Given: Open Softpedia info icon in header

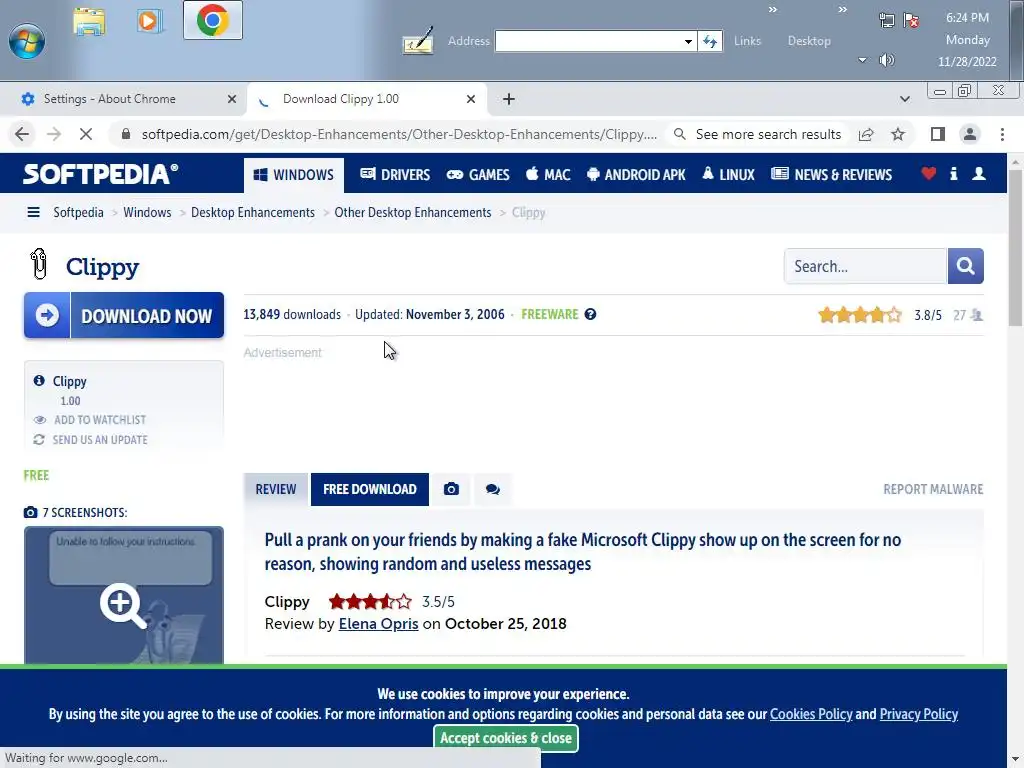Looking at the screenshot, I should click(x=953, y=174).
